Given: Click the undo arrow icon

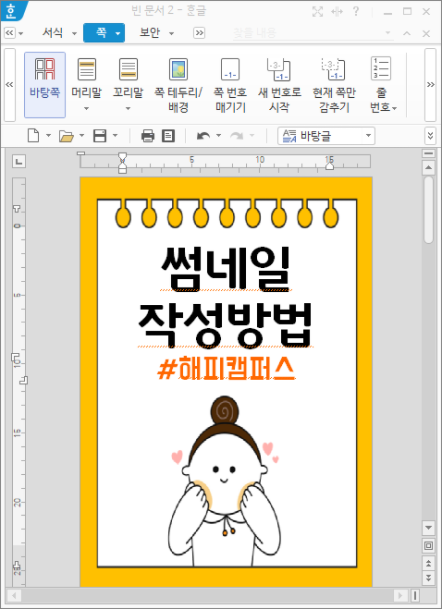Looking at the screenshot, I should tap(203, 136).
